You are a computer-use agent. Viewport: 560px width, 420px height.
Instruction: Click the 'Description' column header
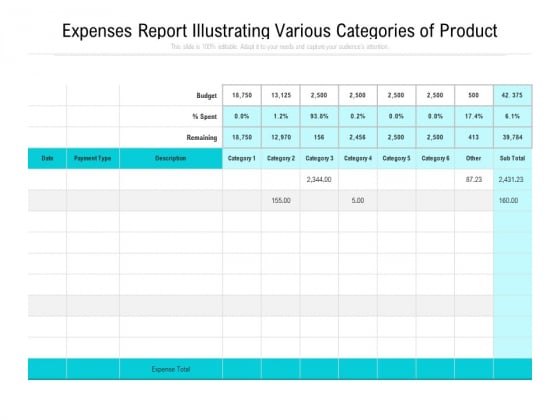[x=171, y=158]
